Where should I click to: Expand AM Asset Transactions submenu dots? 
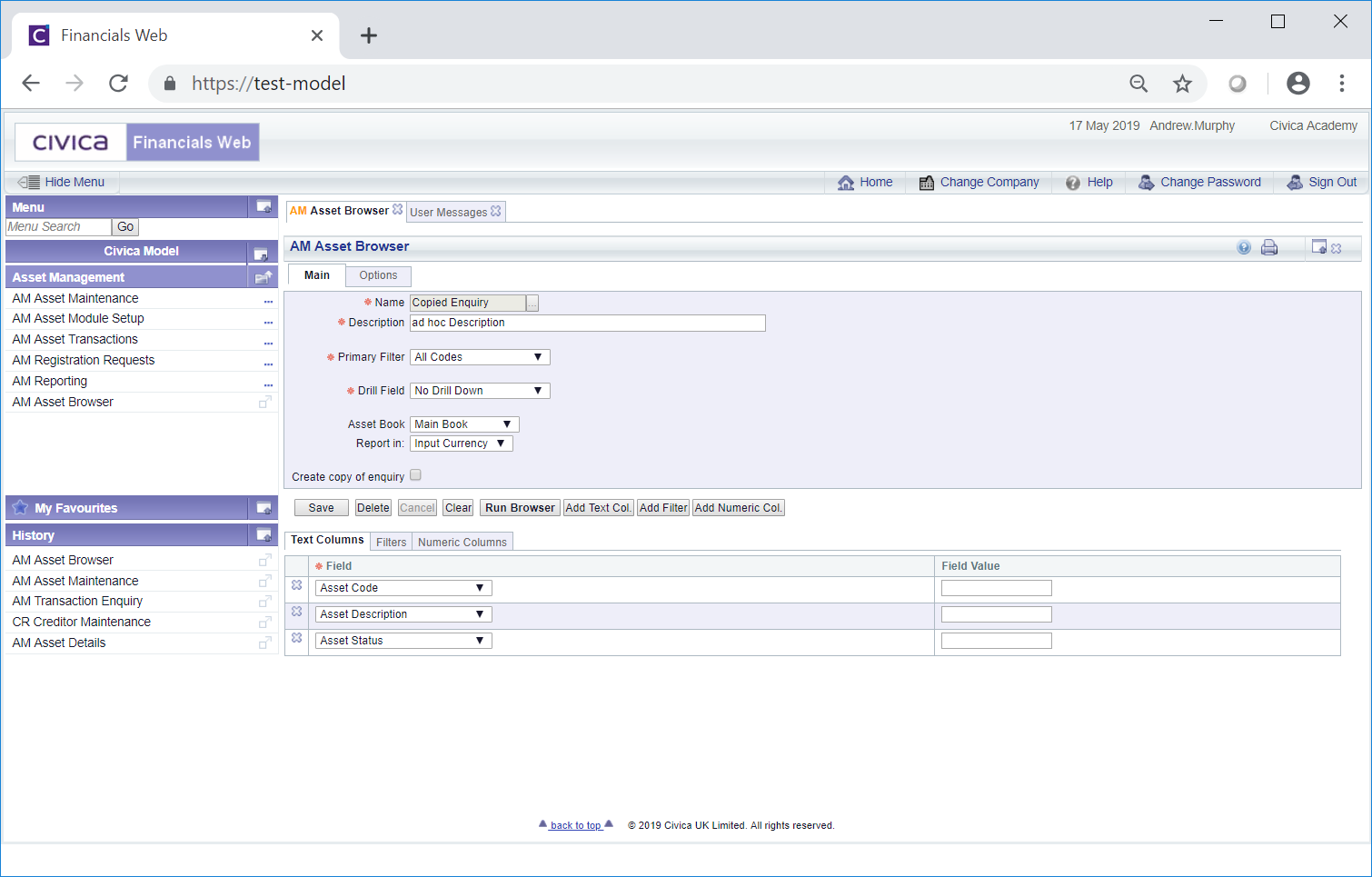tap(268, 343)
